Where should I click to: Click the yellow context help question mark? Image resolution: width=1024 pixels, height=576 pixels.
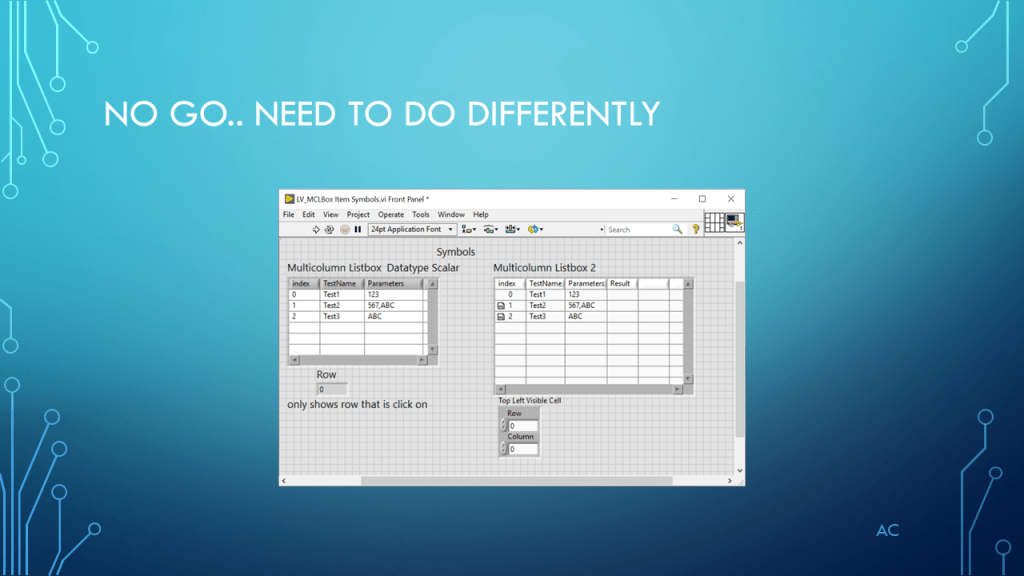click(x=695, y=229)
